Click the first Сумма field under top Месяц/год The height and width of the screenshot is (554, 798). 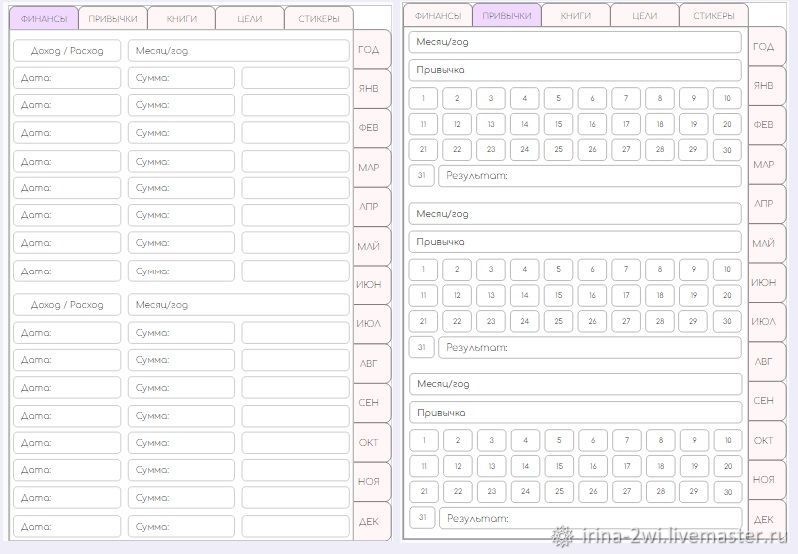(x=181, y=78)
